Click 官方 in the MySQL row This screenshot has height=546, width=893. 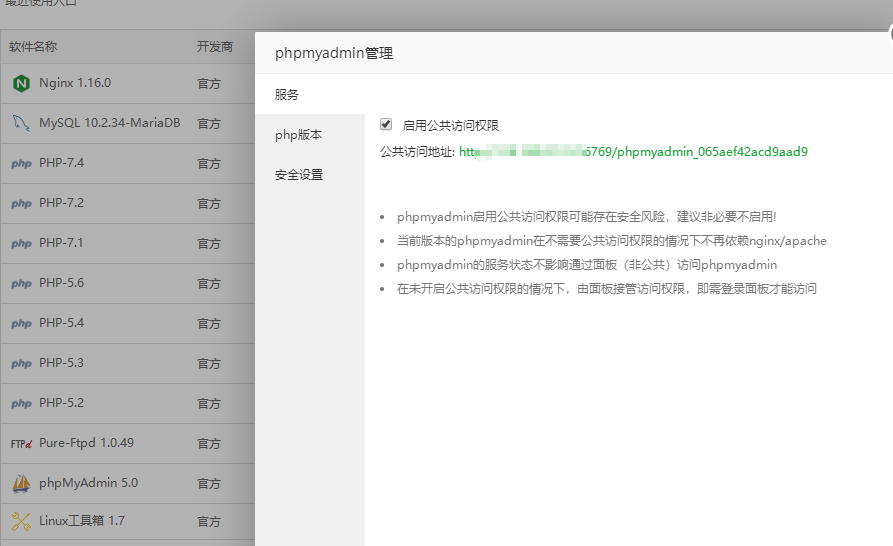[208, 124]
